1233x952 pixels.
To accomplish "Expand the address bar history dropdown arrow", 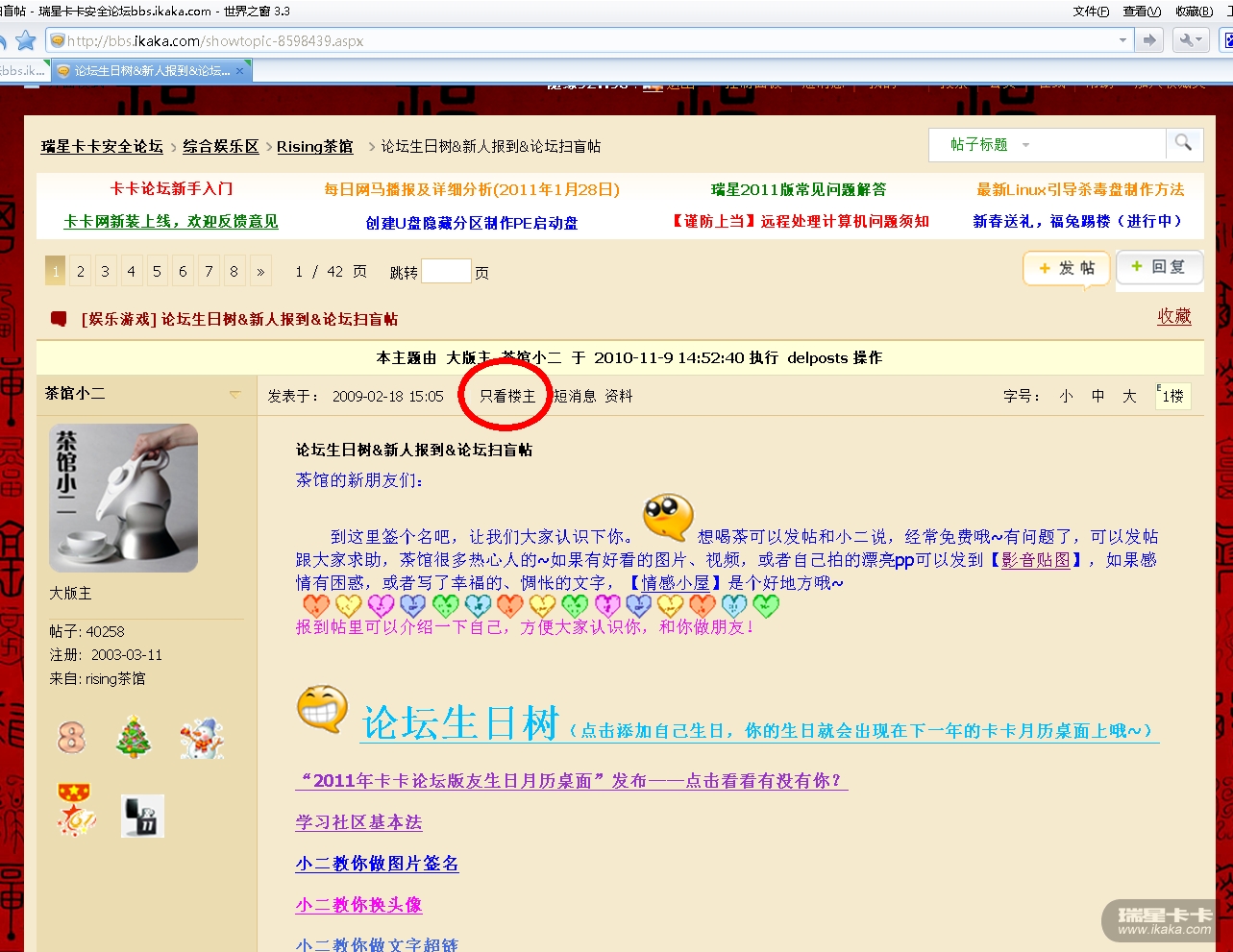I will [1122, 40].
